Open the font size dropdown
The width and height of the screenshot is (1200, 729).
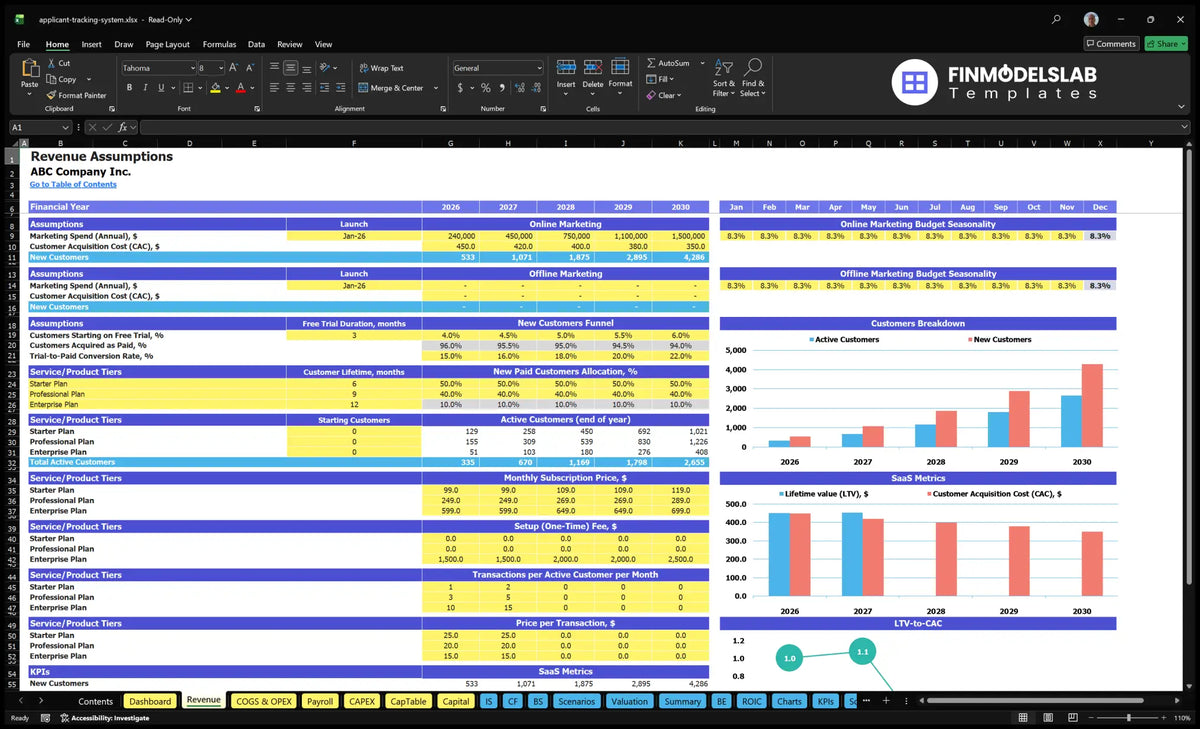221,68
